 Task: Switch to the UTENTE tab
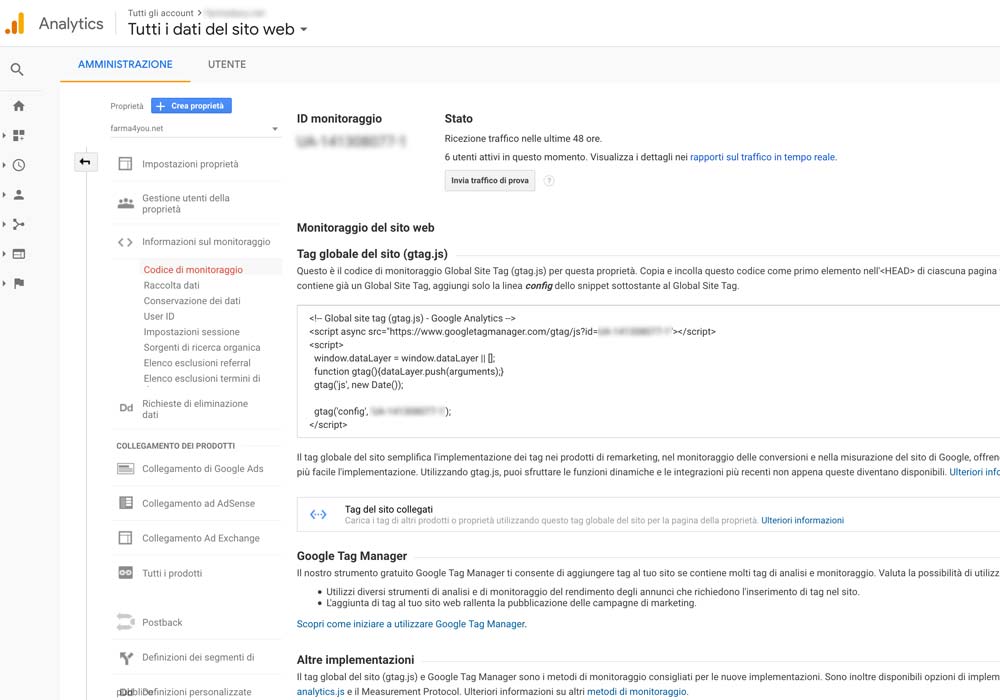click(226, 64)
